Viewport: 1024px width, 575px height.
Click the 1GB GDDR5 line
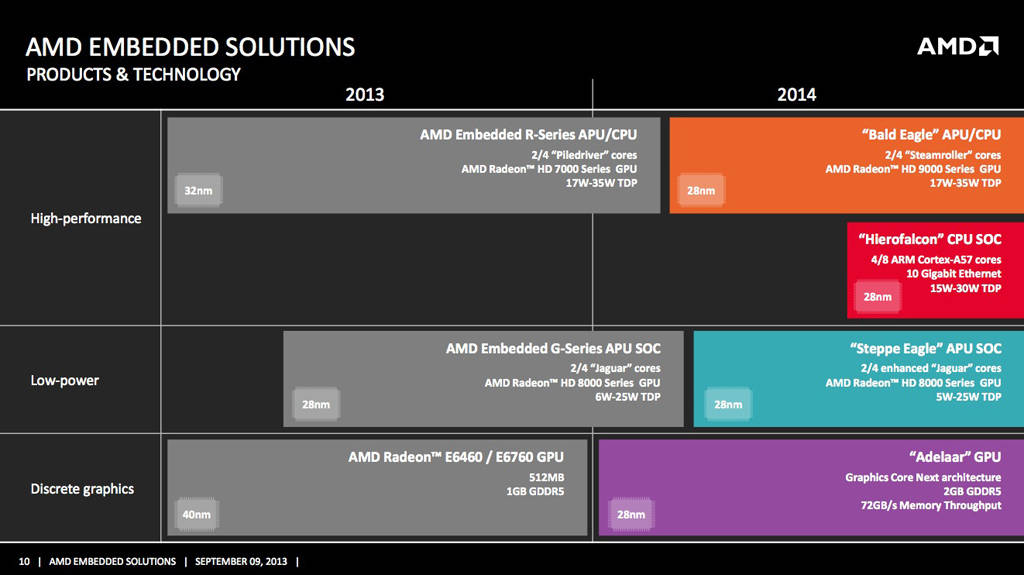coord(535,491)
